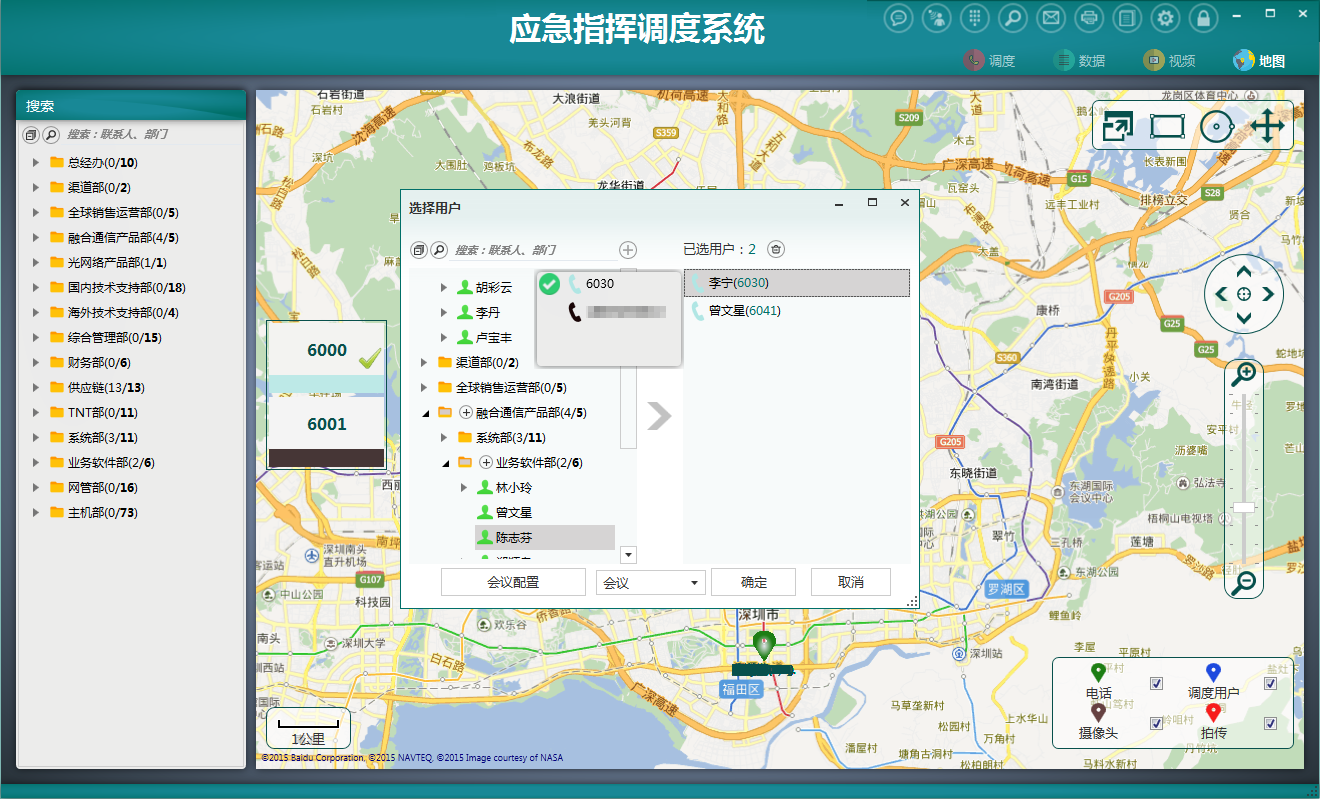Viewport: 1320px width, 799px height.
Task: Expand the 供应链(13/13) folder in sidebar
Action: [x=36, y=388]
